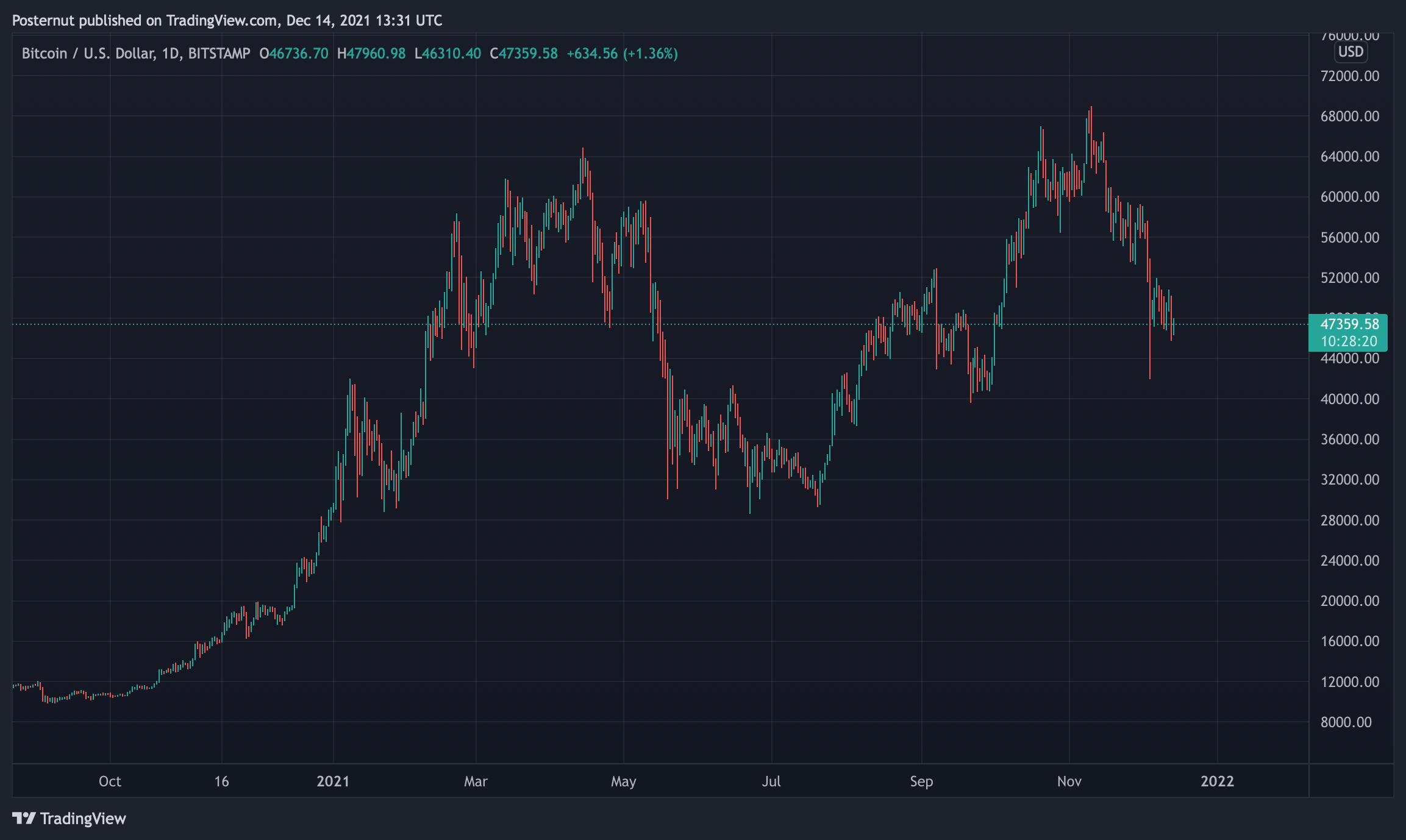
Task: Click the 68000.00 price axis label
Action: 1349,116
